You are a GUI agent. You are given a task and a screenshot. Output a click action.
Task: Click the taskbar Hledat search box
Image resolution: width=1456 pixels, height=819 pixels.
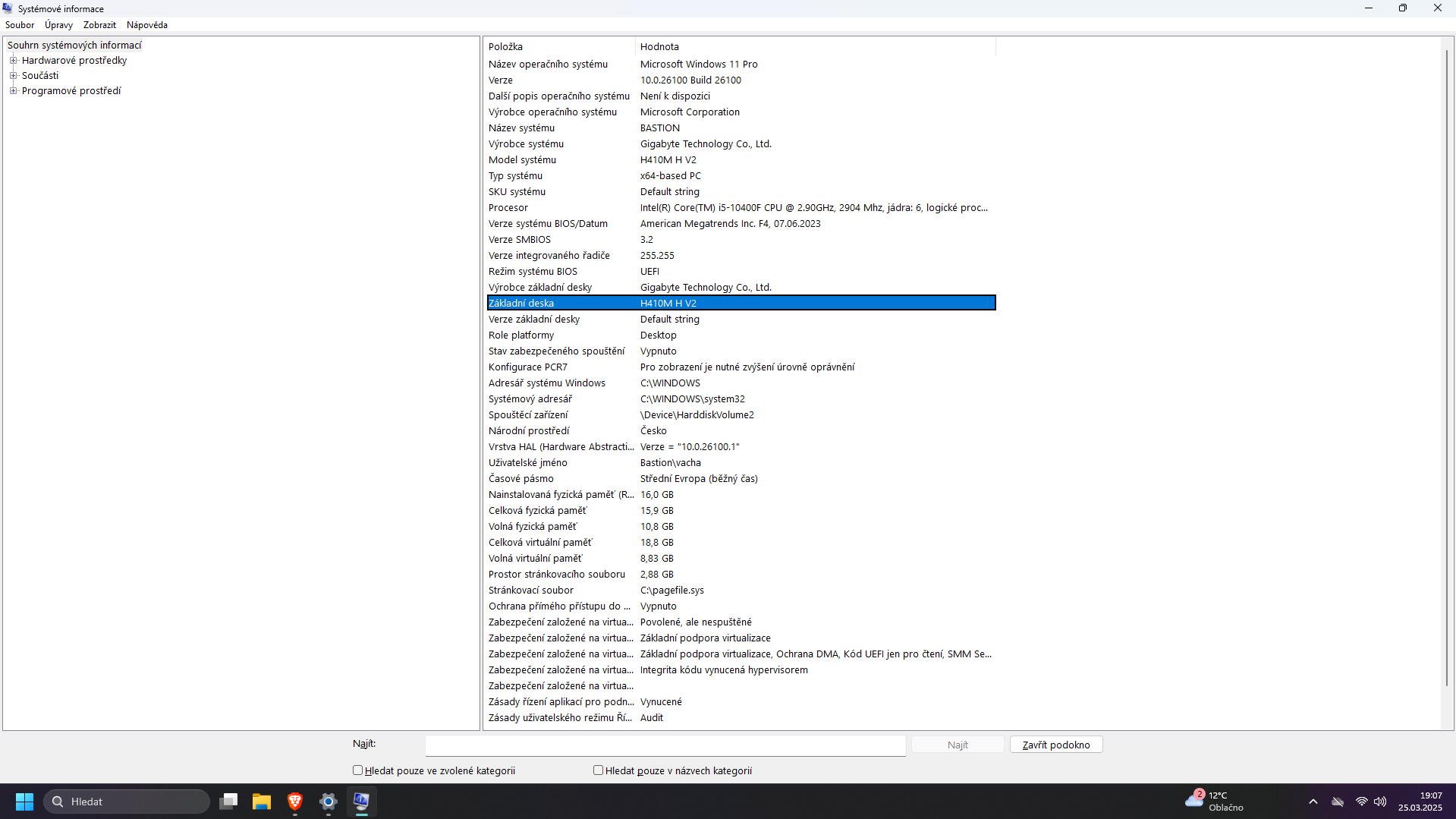pos(127,802)
